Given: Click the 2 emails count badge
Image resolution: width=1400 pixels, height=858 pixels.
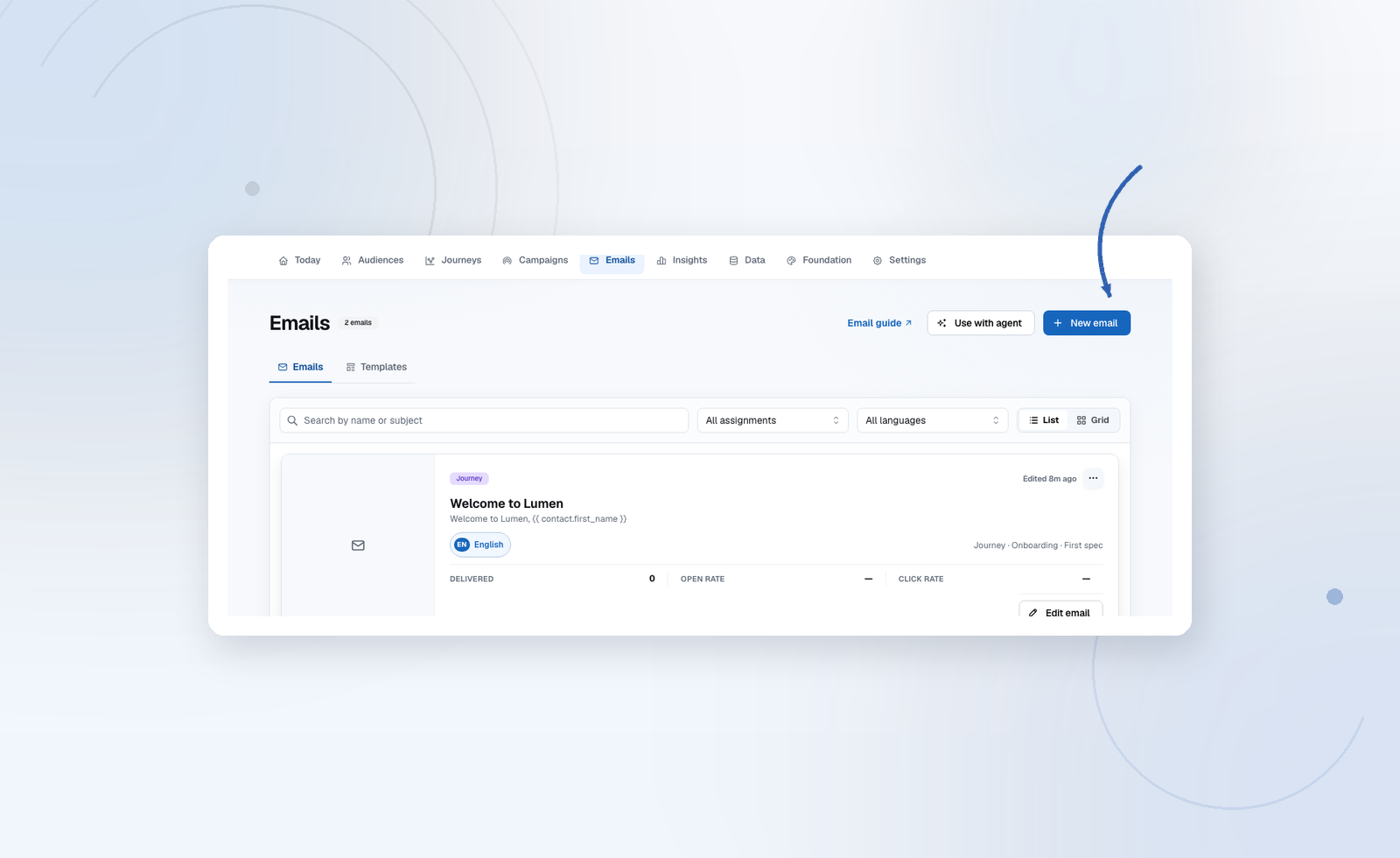Looking at the screenshot, I should pyautogui.click(x=358, y=323).
